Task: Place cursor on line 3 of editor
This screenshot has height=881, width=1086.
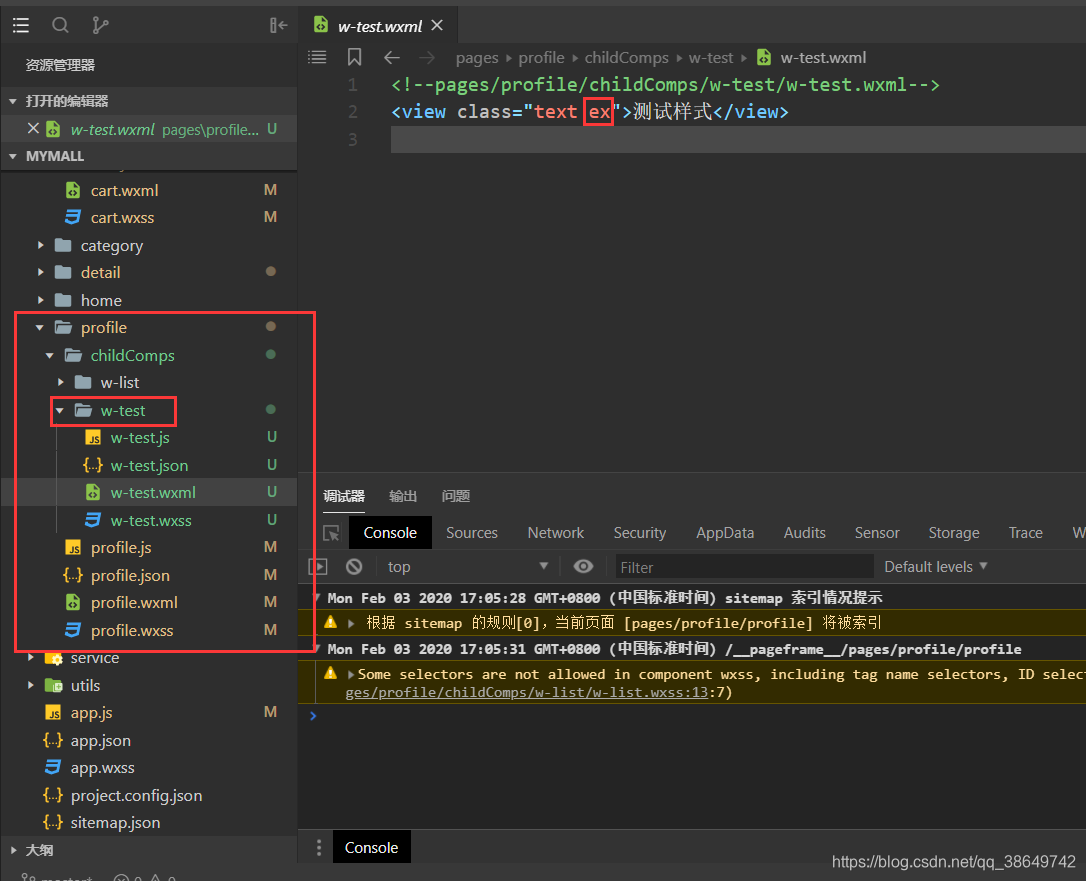Action: pos(738,139)
